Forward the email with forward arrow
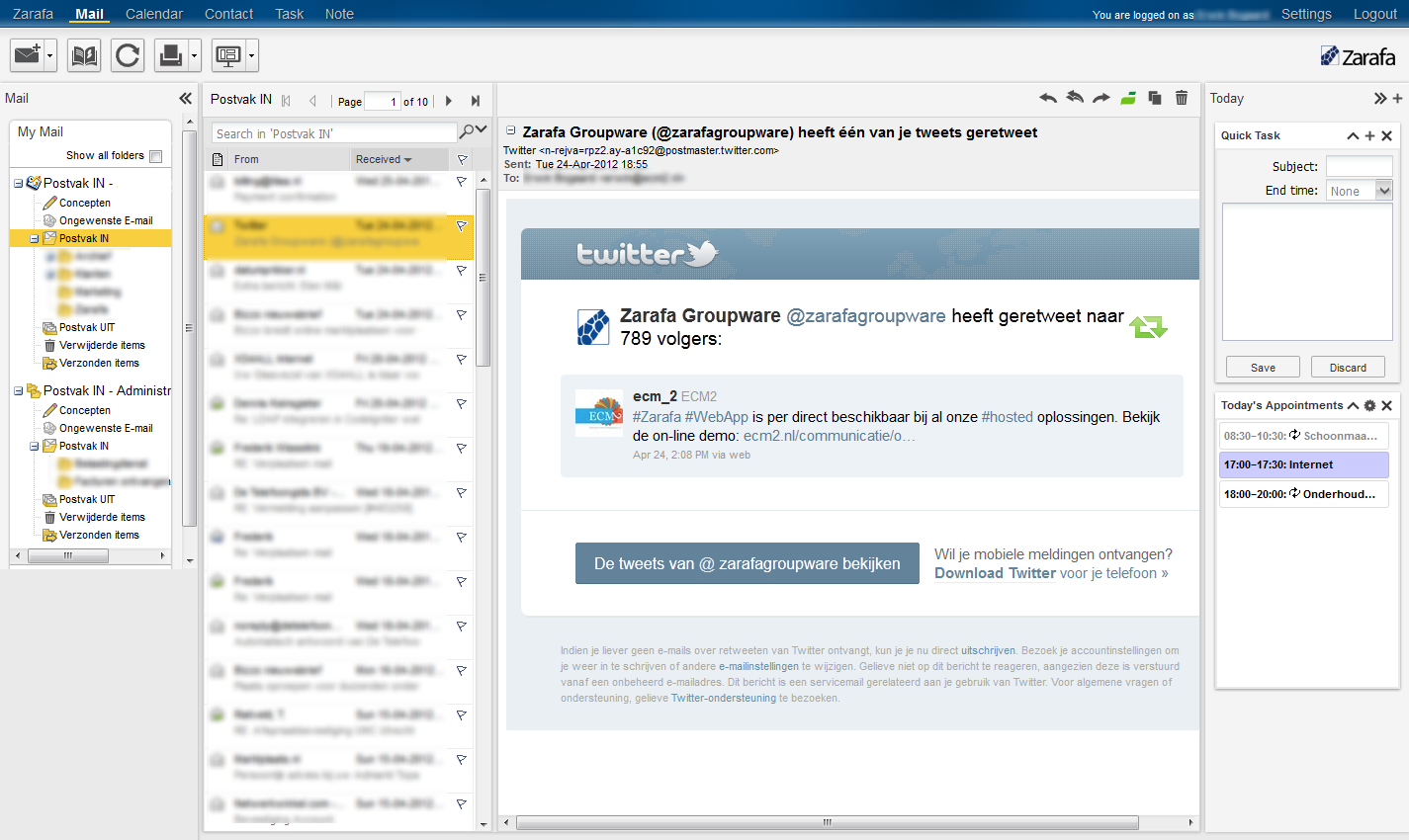Screen dimensions: 1409x840 point(1101,98)
